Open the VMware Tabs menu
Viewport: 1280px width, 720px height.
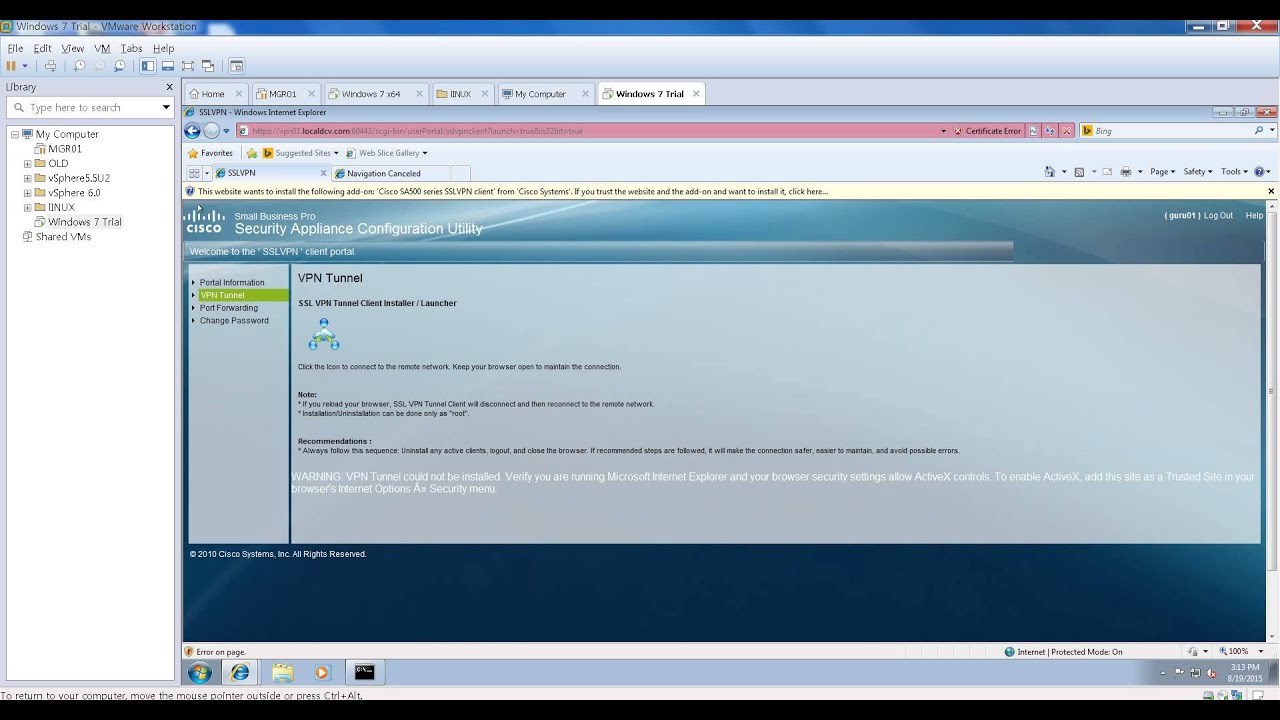click(131, 48)
